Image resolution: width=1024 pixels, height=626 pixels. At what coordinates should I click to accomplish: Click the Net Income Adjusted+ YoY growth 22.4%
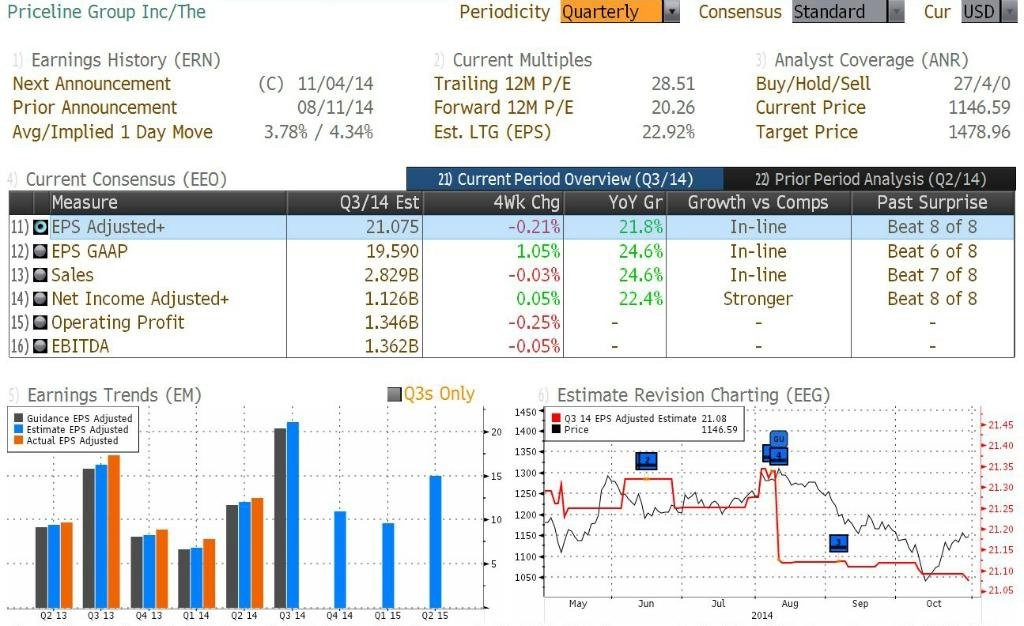click(x=641, y=299)
